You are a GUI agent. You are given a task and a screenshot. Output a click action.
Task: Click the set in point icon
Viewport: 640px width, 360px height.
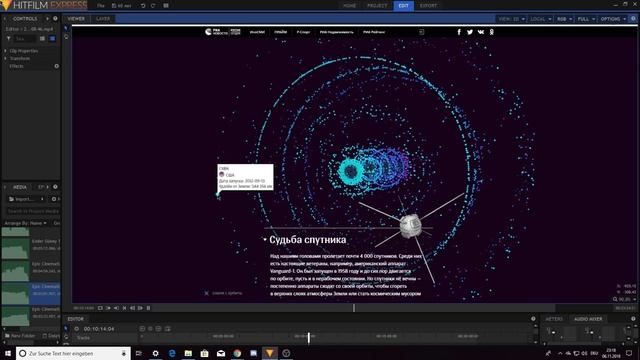(108, 308)
